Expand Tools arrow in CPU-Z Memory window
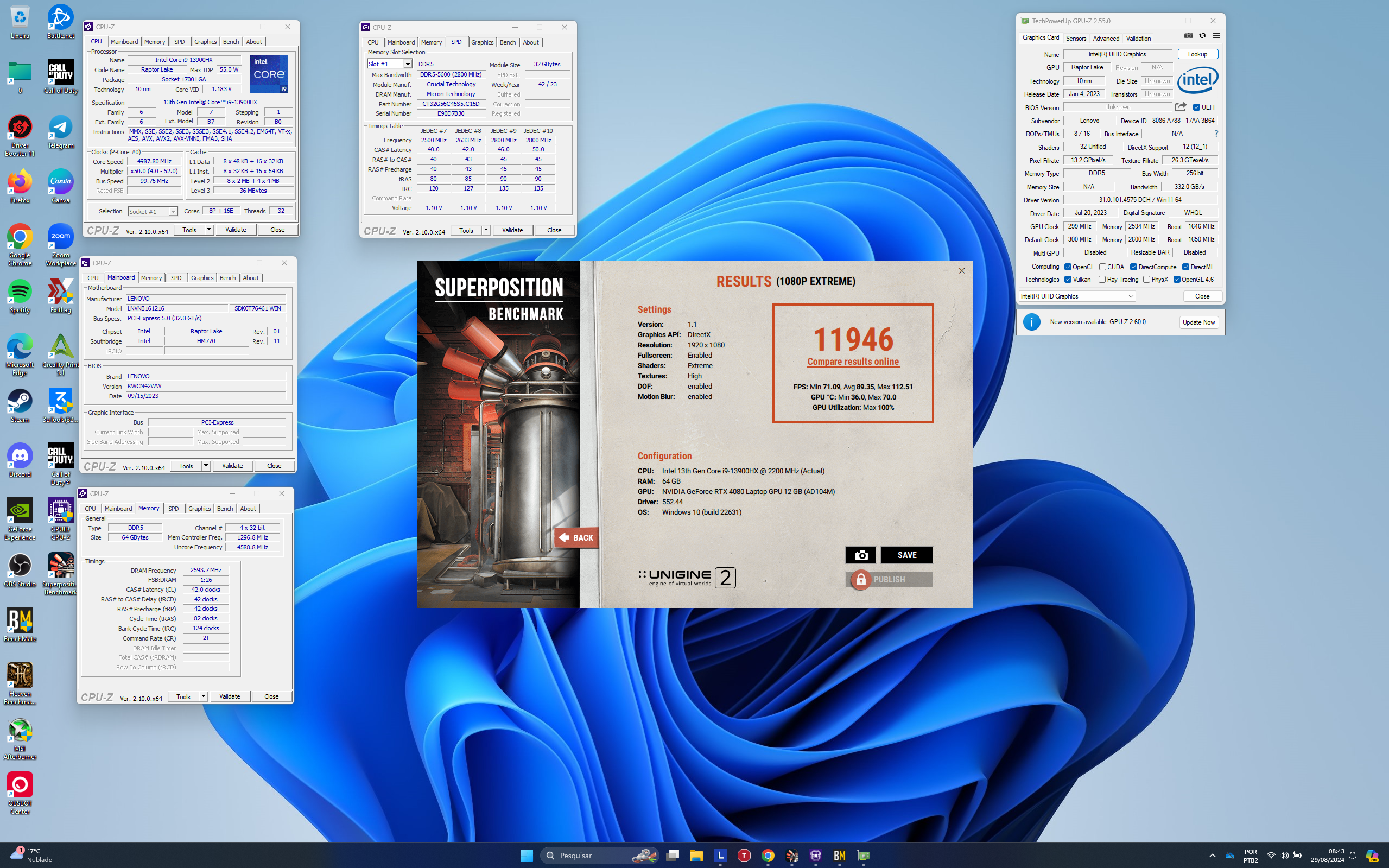This screenshot has width=1389, height=868. click(x=202, y=696)
